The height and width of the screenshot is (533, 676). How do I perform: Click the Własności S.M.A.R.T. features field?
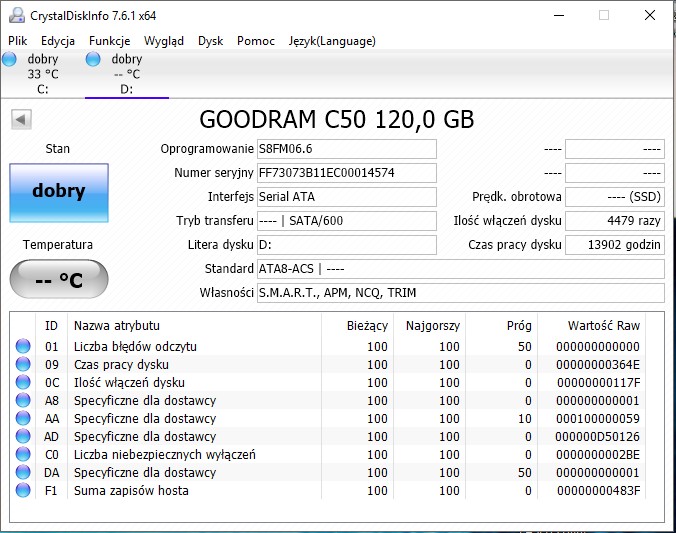(x=460, y=293)
